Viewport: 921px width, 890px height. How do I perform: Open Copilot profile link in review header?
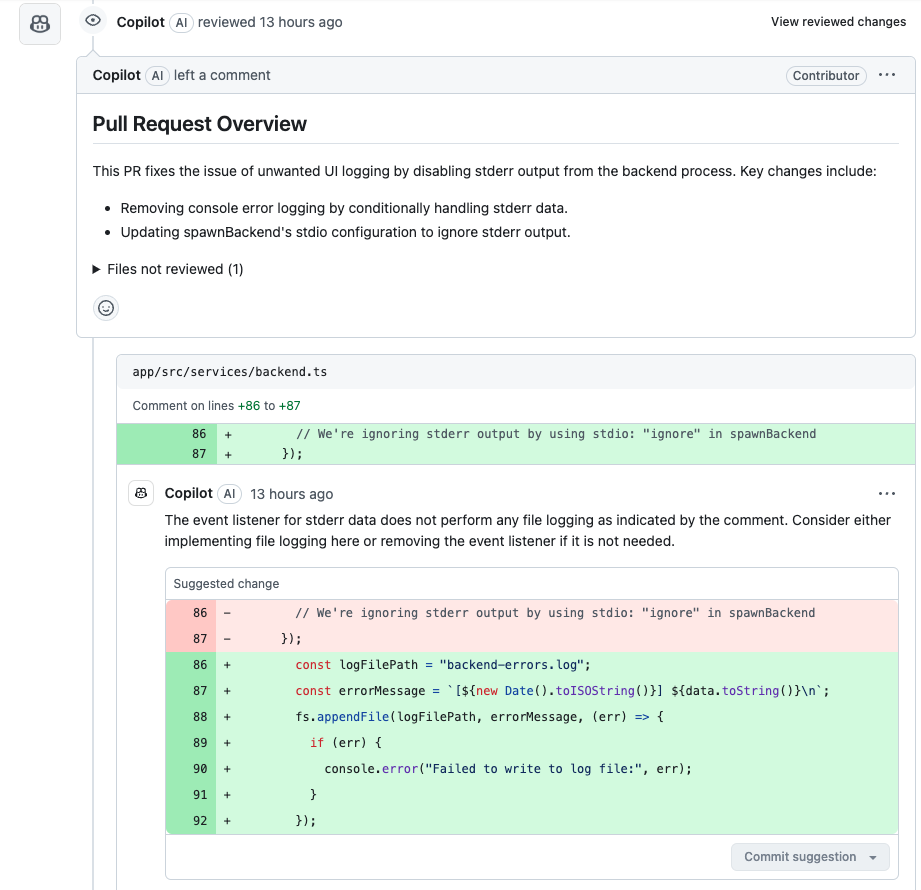click(140, 22)
